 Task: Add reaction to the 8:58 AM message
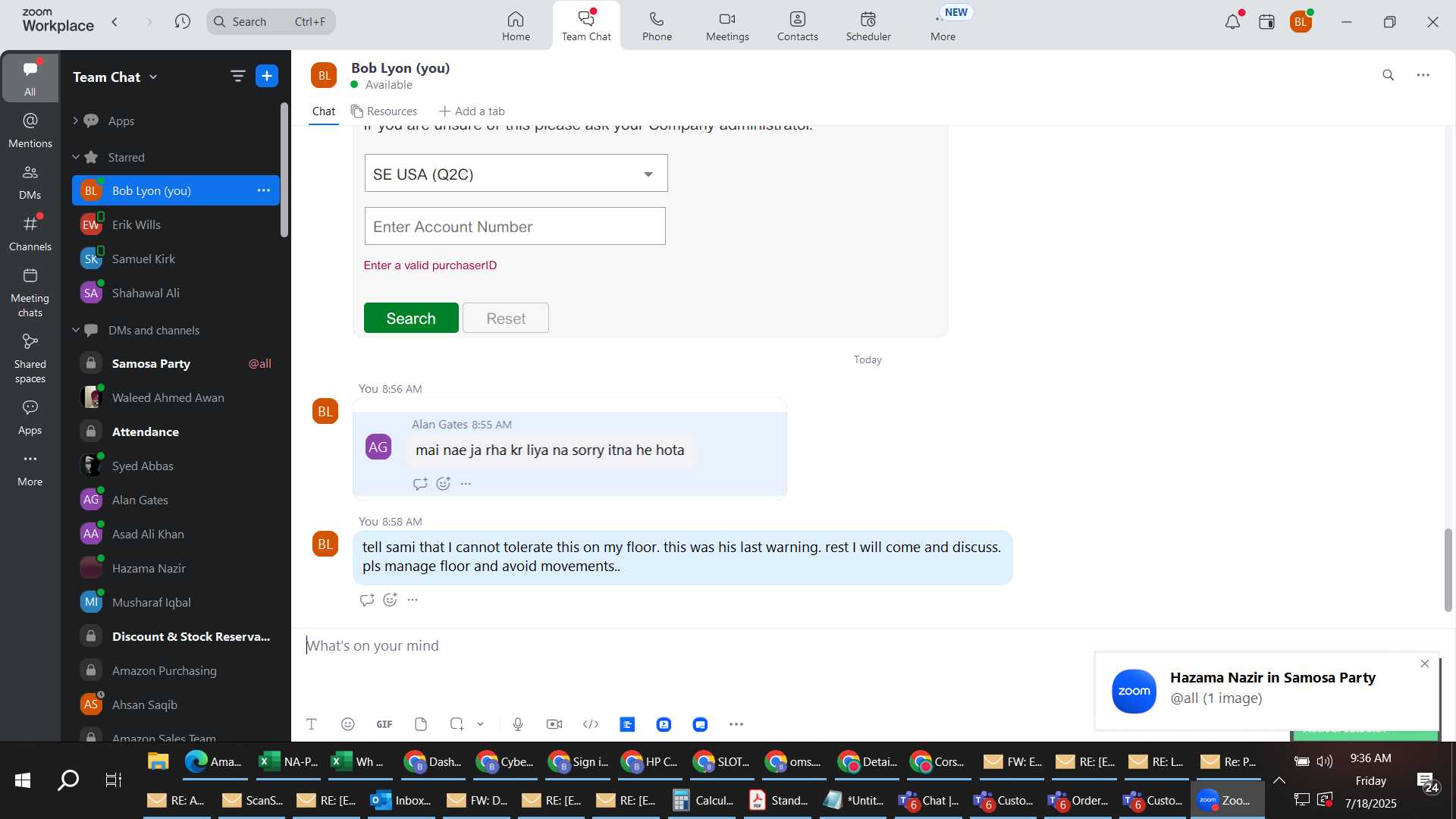(x=391, y=600)
